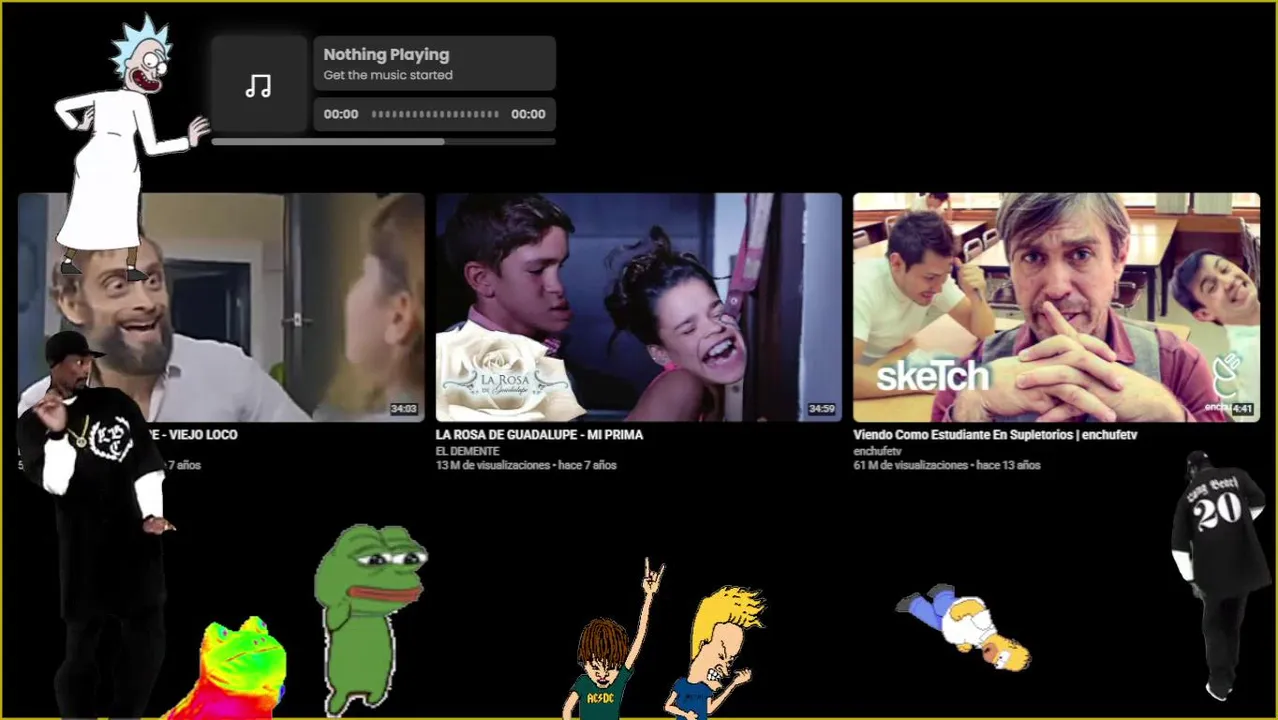Open the enchufetv sketch video thumbnail

click(x=1056, y=307)
